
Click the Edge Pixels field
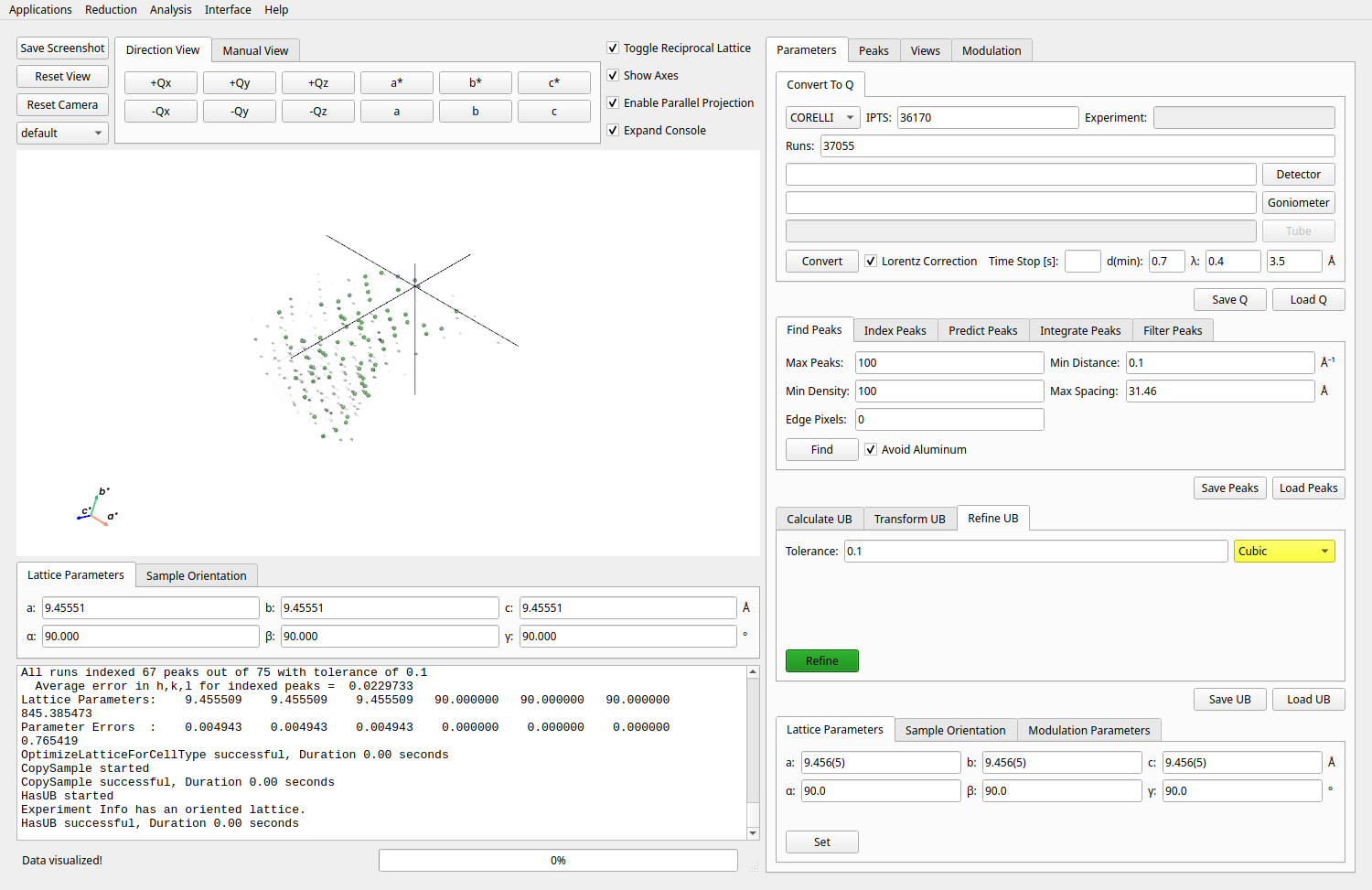click(949, 419)
